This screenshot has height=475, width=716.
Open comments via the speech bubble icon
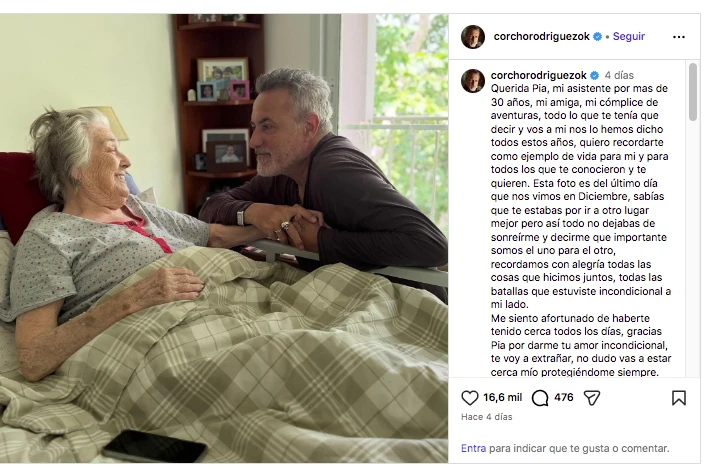[x=540, y=398]
